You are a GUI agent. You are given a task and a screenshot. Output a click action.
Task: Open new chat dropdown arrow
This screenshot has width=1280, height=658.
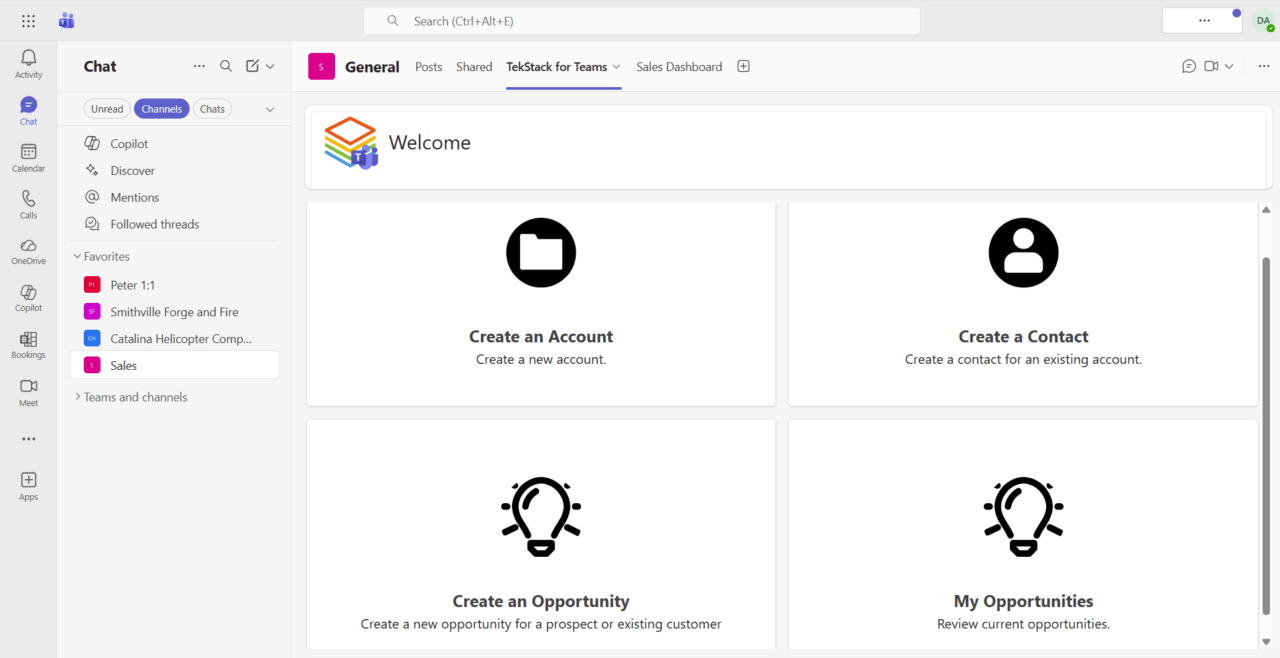270,66
